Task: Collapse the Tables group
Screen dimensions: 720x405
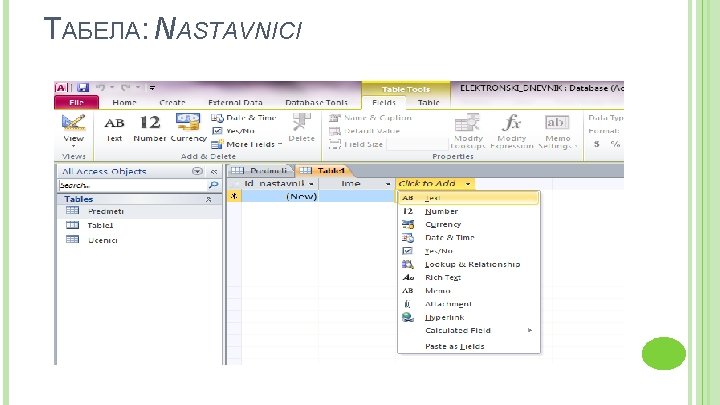Action: coord(208,199)
